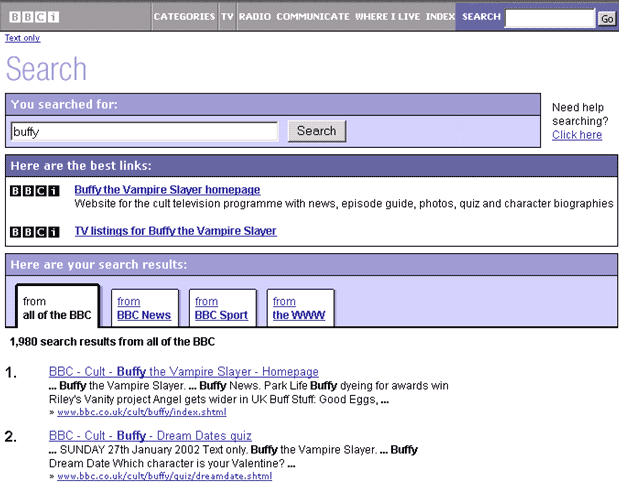Open the Communicate section

tap(313, 17)
